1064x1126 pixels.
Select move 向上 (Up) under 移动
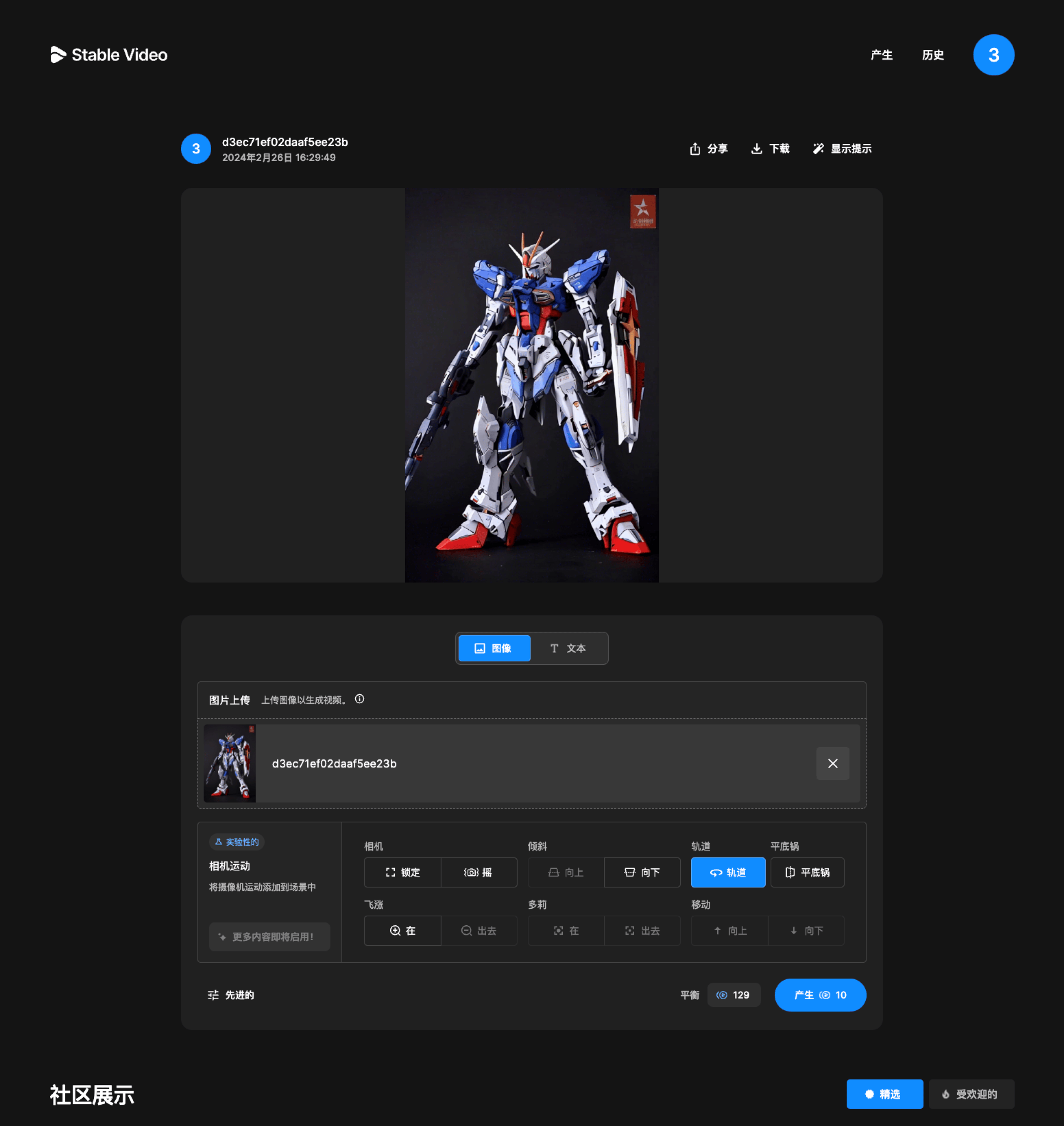click(729, 930)
